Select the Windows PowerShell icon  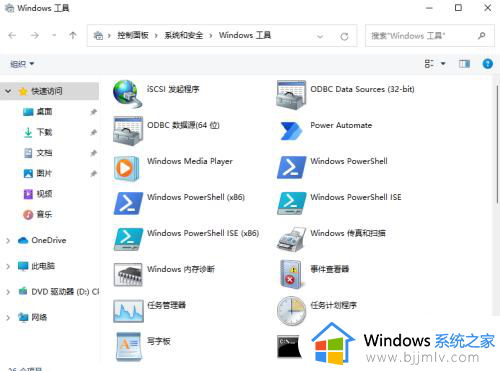292,167
